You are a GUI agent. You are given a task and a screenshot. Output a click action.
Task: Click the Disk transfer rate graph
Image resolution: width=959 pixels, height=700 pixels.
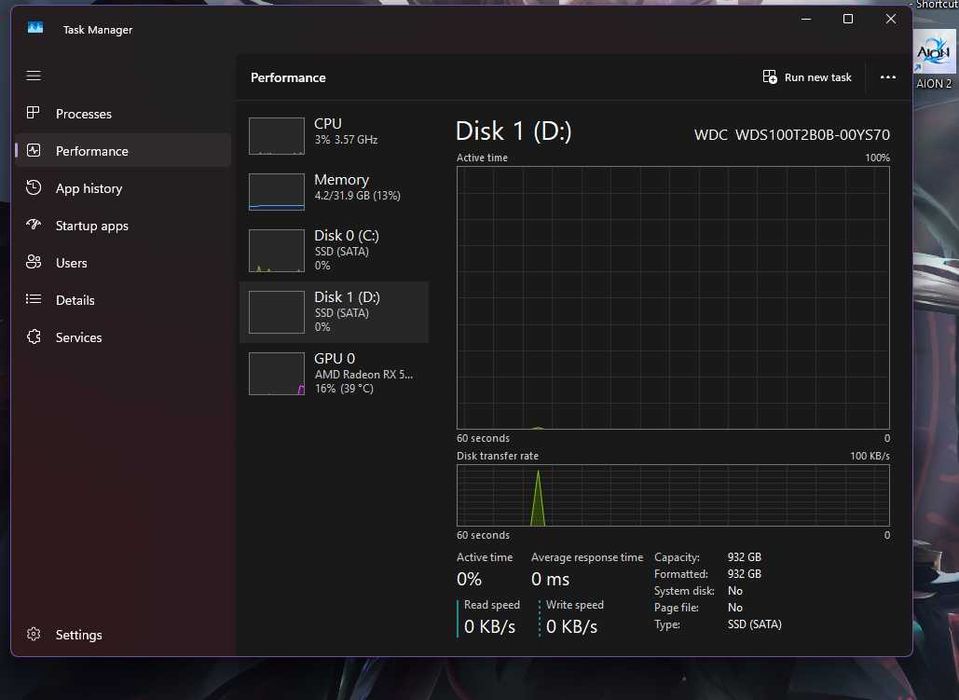click(x=673, y=495)
